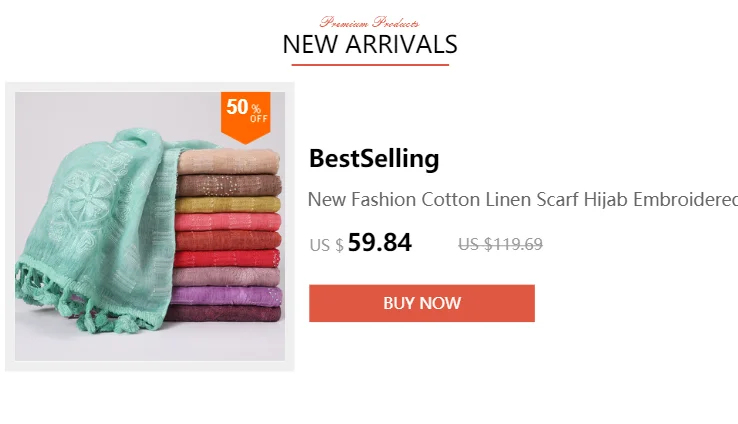Click the Premium Products script text

point(369,22)
